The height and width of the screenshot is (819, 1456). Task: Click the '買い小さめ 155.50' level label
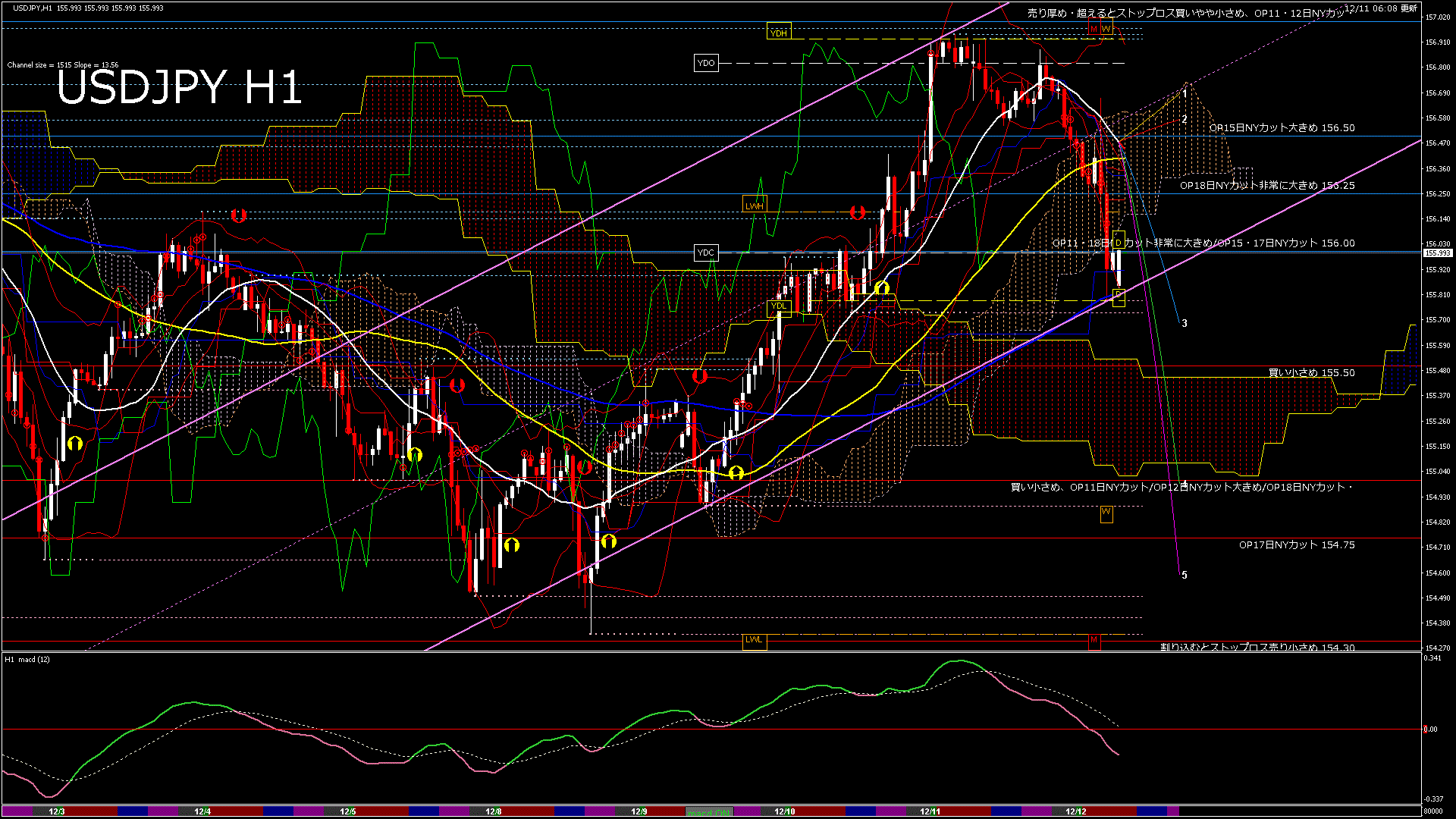click(x=1311, y=373)
